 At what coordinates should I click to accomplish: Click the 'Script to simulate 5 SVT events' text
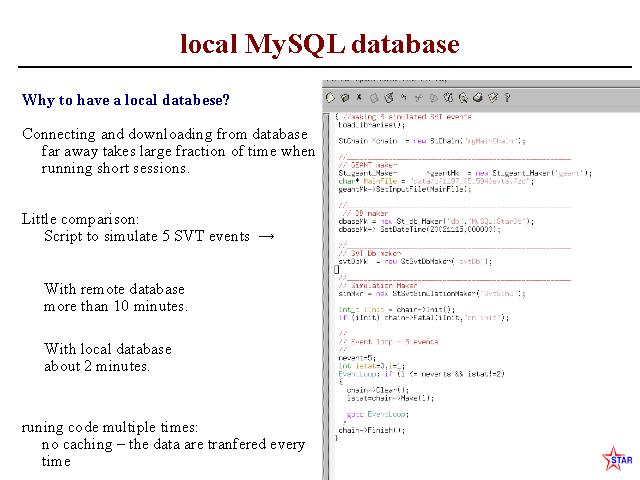(147, 236)
